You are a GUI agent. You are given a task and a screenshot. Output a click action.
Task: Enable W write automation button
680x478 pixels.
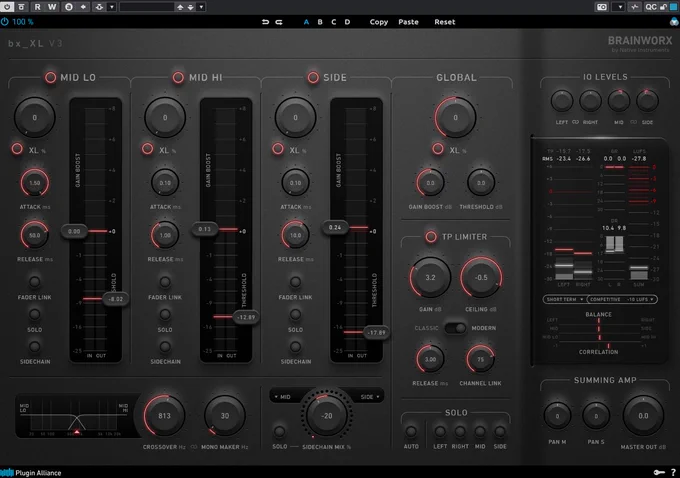52,7
